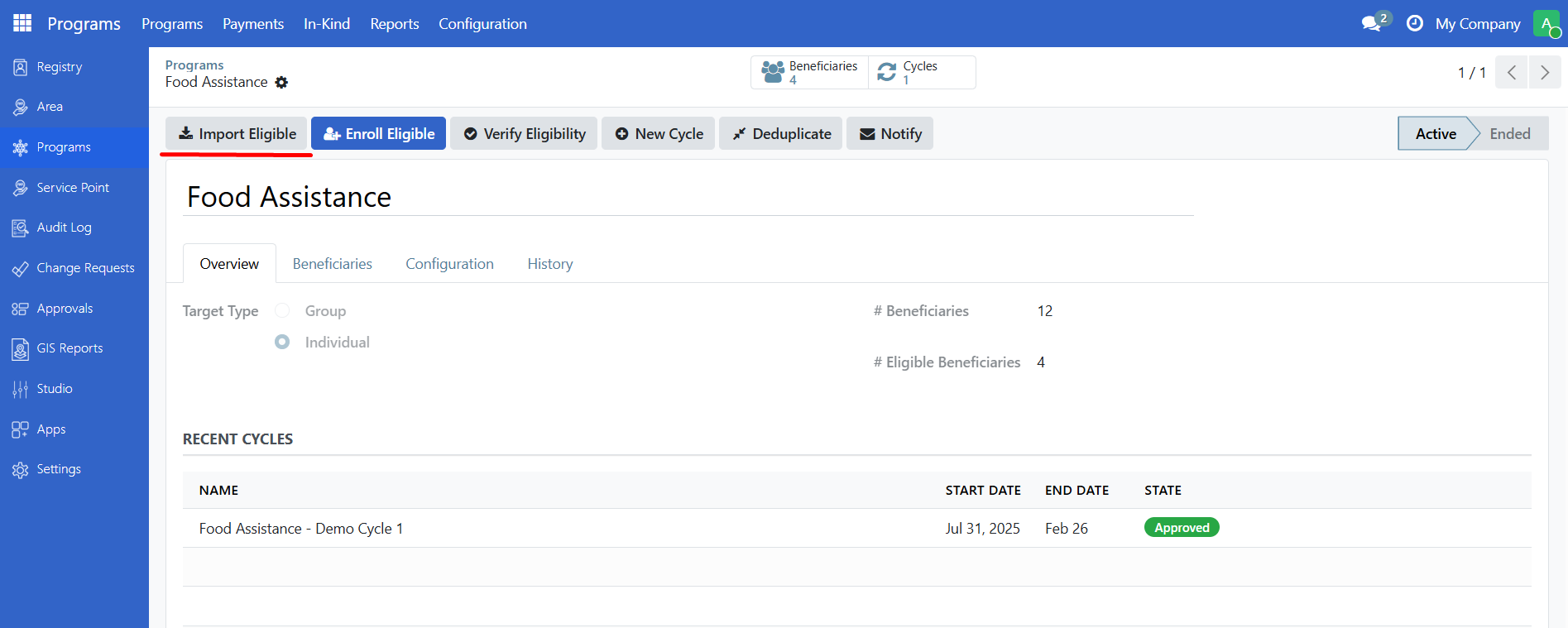The image size is (1568, 628).
Task: Click the Enroll Eligible button
Action: pyautogui.click(x=378, y=134)
